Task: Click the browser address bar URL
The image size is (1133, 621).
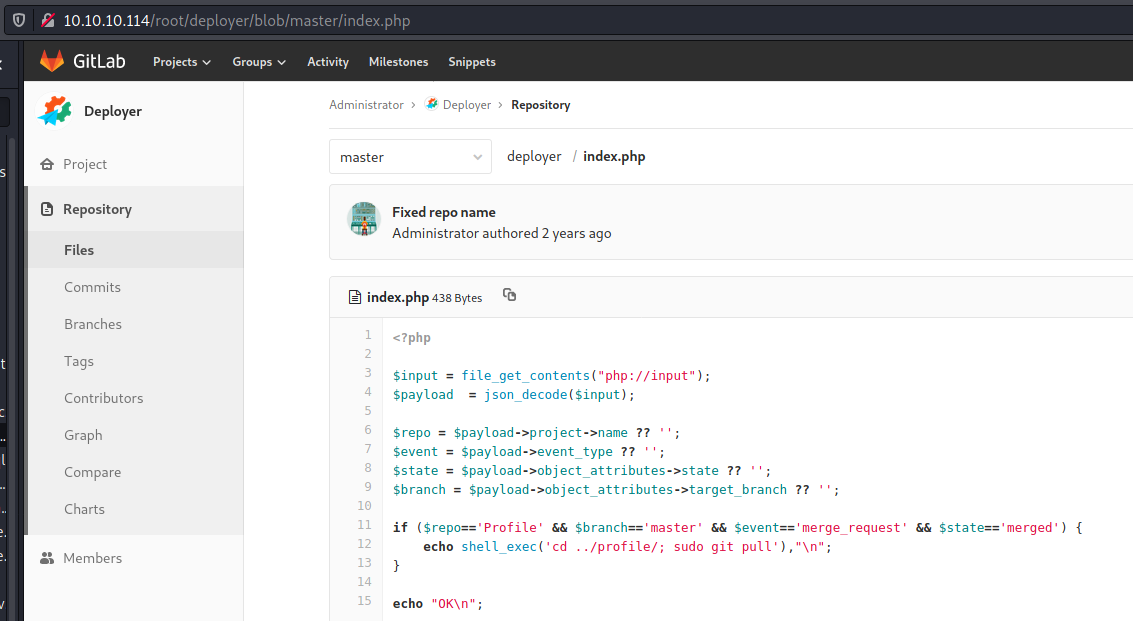Action: click(x=236, y=20)
